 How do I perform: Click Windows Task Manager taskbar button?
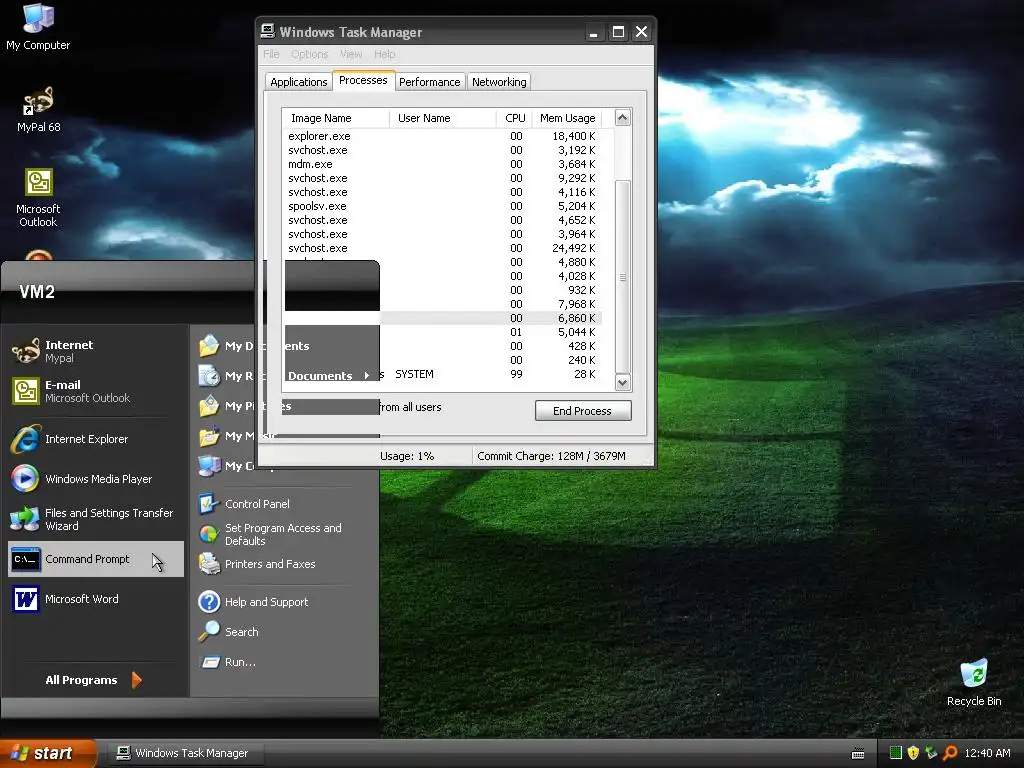(185, 753)
